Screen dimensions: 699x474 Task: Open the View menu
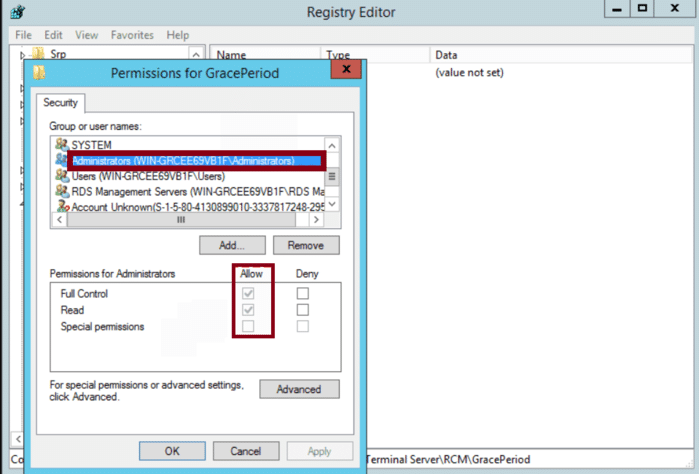coord(86,35)
